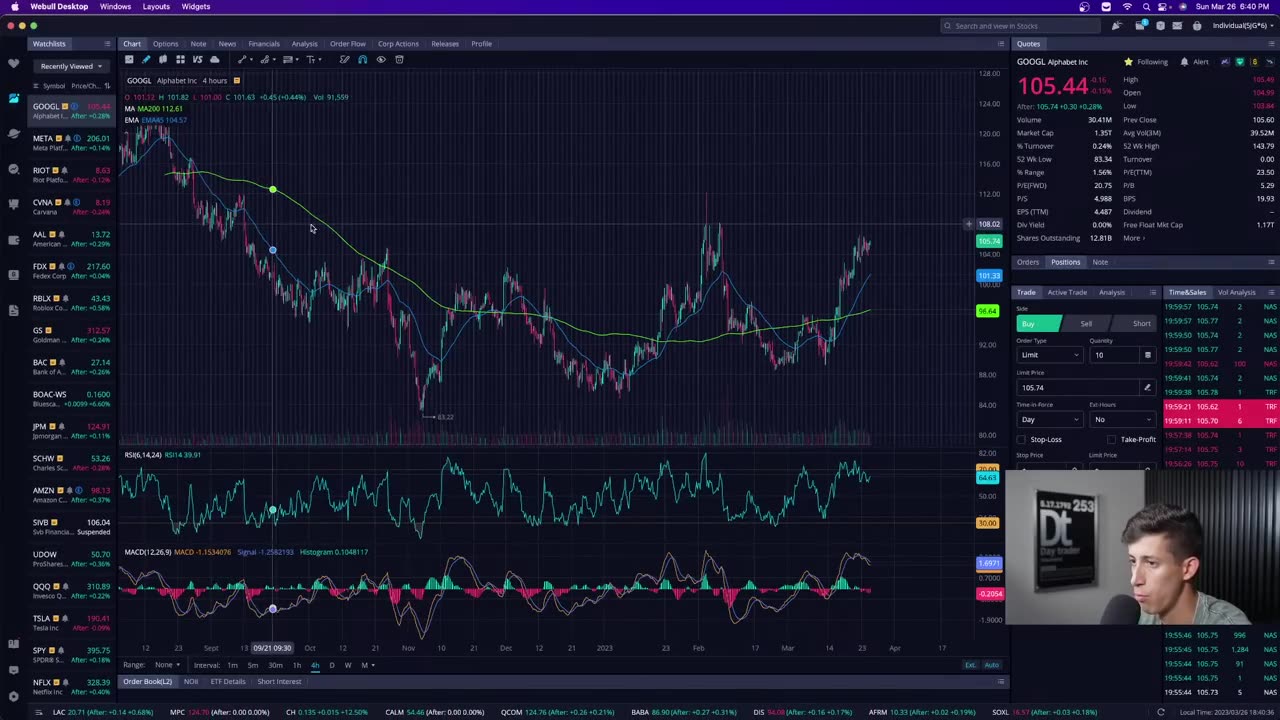
Task: Click the 108.02 price axis marker
Action: (x=988, y=224)
